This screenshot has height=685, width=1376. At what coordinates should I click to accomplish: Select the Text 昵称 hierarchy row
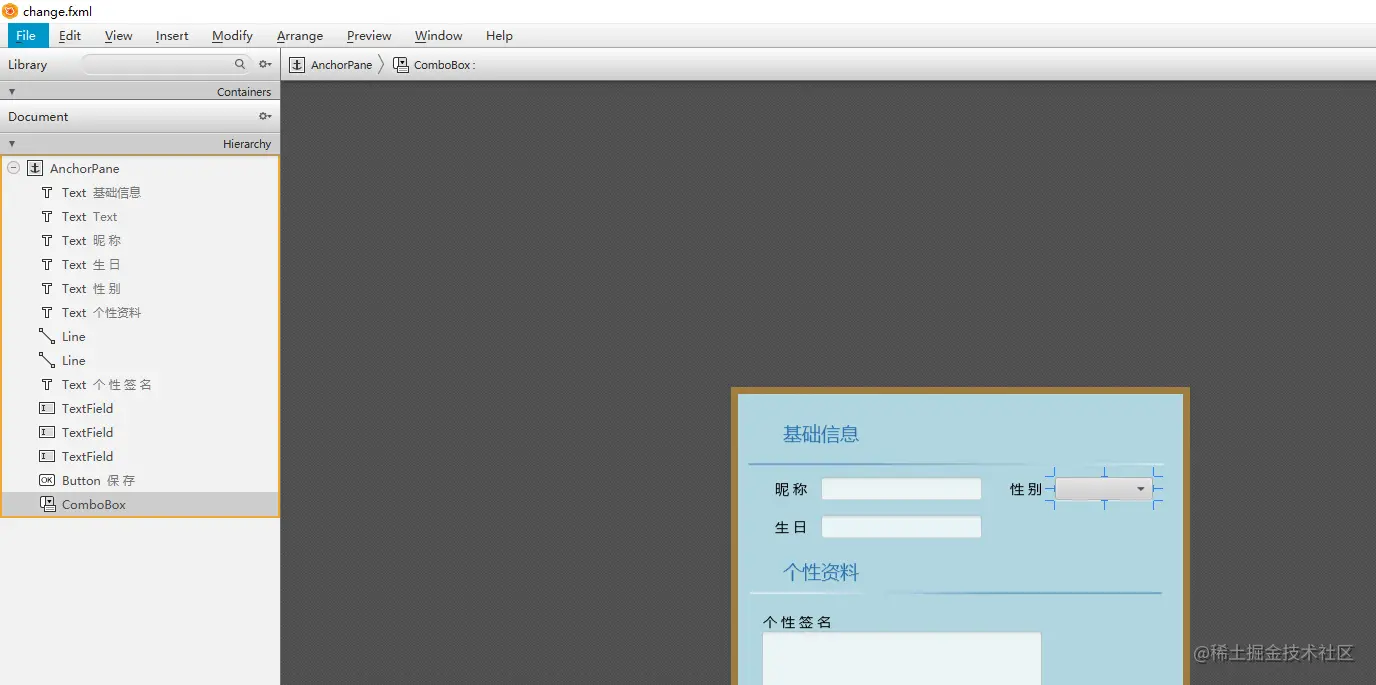tap(140, 240)
